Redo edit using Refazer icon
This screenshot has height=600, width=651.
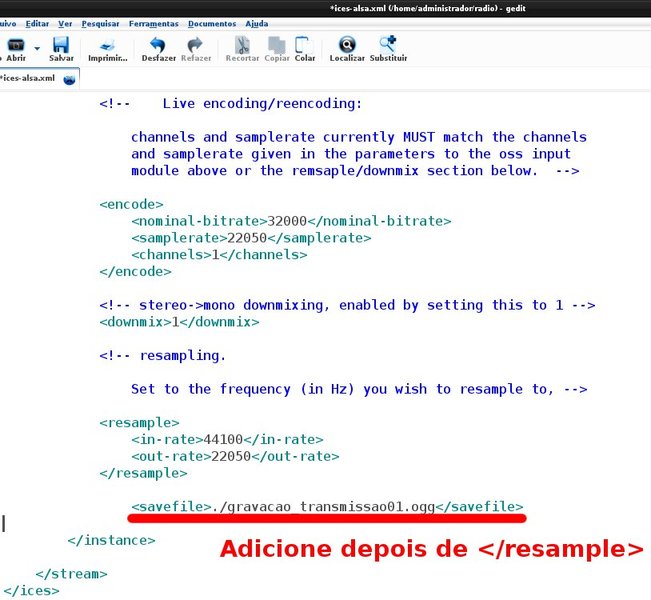(x=196, y=46)
